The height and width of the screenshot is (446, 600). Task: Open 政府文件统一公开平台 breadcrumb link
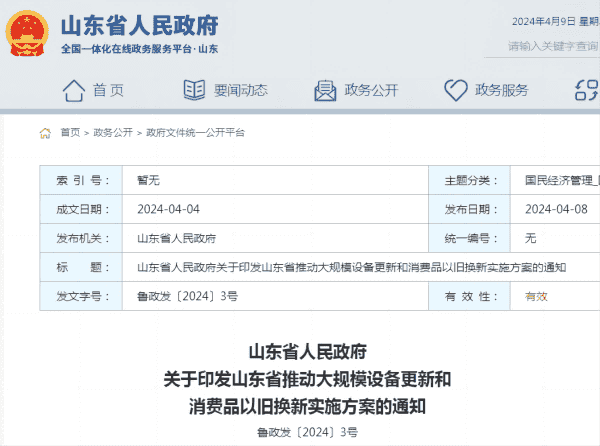pyautogui.click(x=194, y=132)
